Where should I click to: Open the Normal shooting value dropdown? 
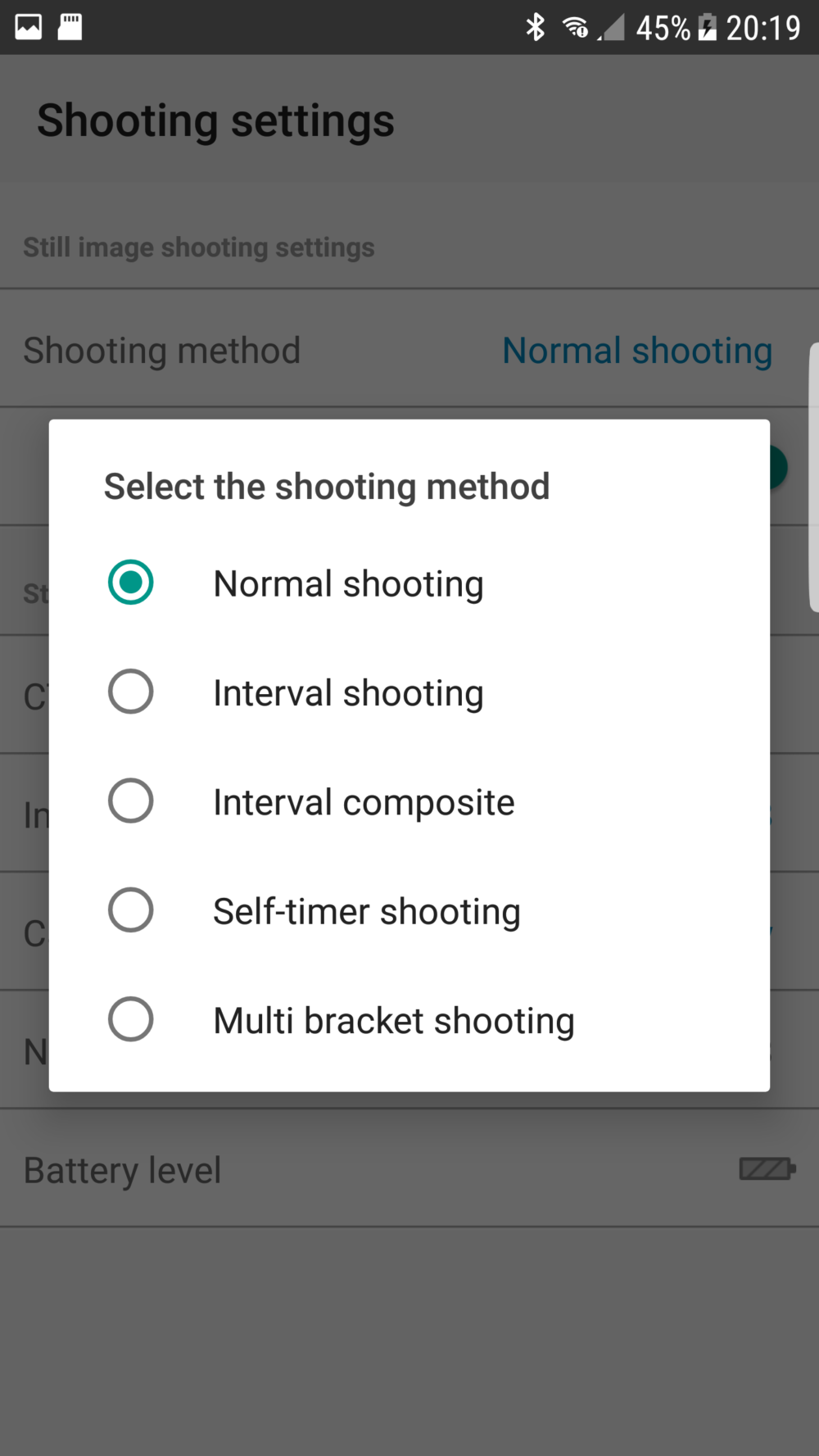click(636, 351)
